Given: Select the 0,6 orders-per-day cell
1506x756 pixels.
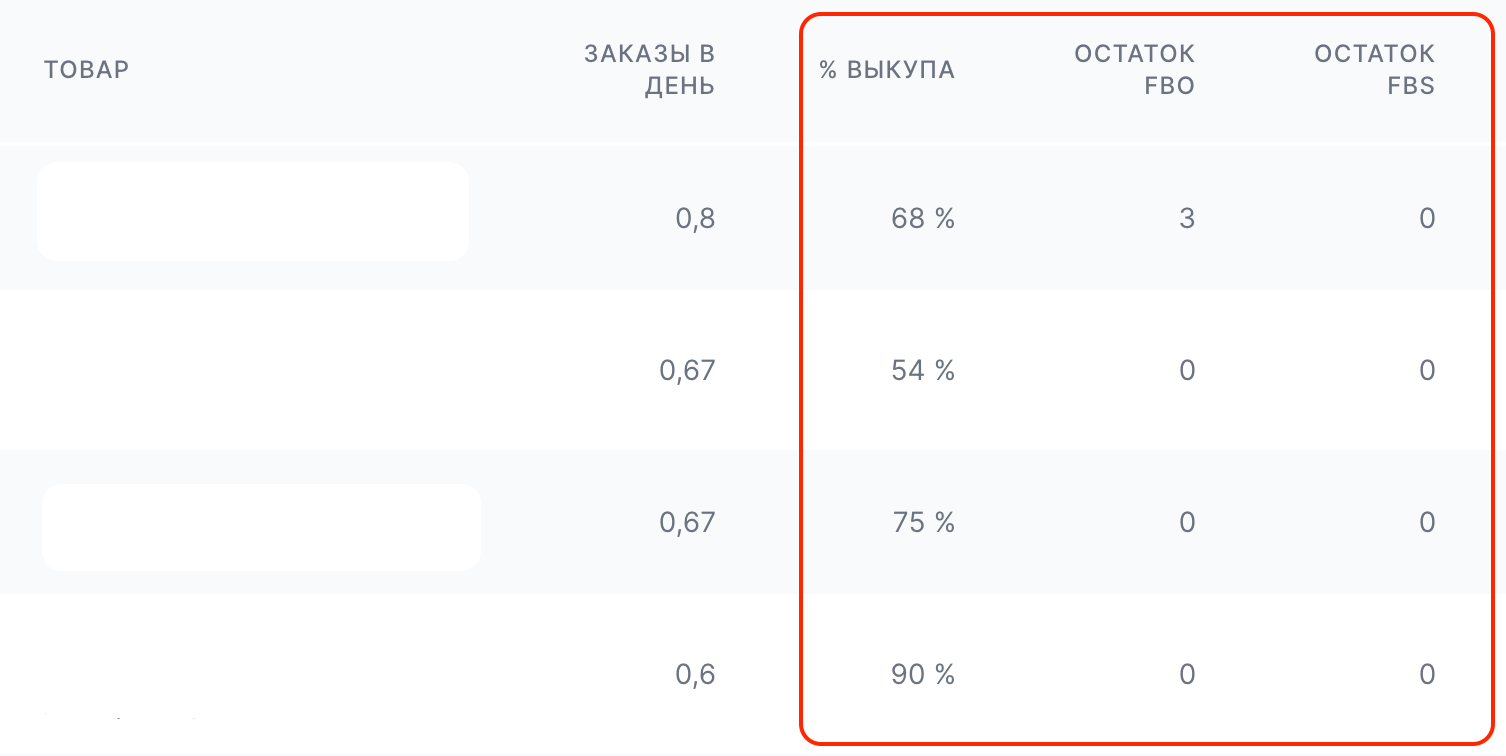Looking at the screenshot, I should (695, 675).
